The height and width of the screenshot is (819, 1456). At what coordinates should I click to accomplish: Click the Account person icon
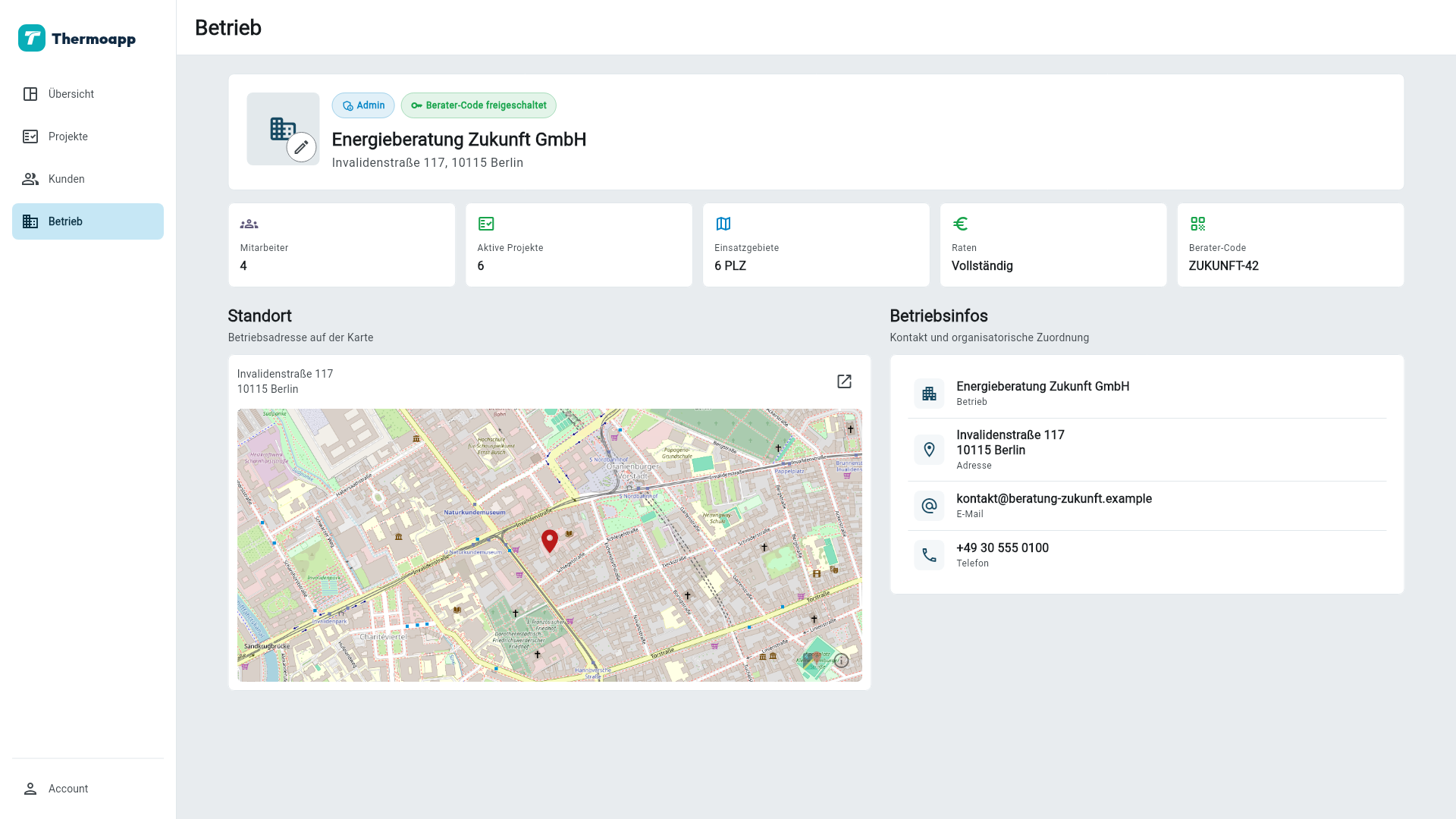tap(30, 789)
